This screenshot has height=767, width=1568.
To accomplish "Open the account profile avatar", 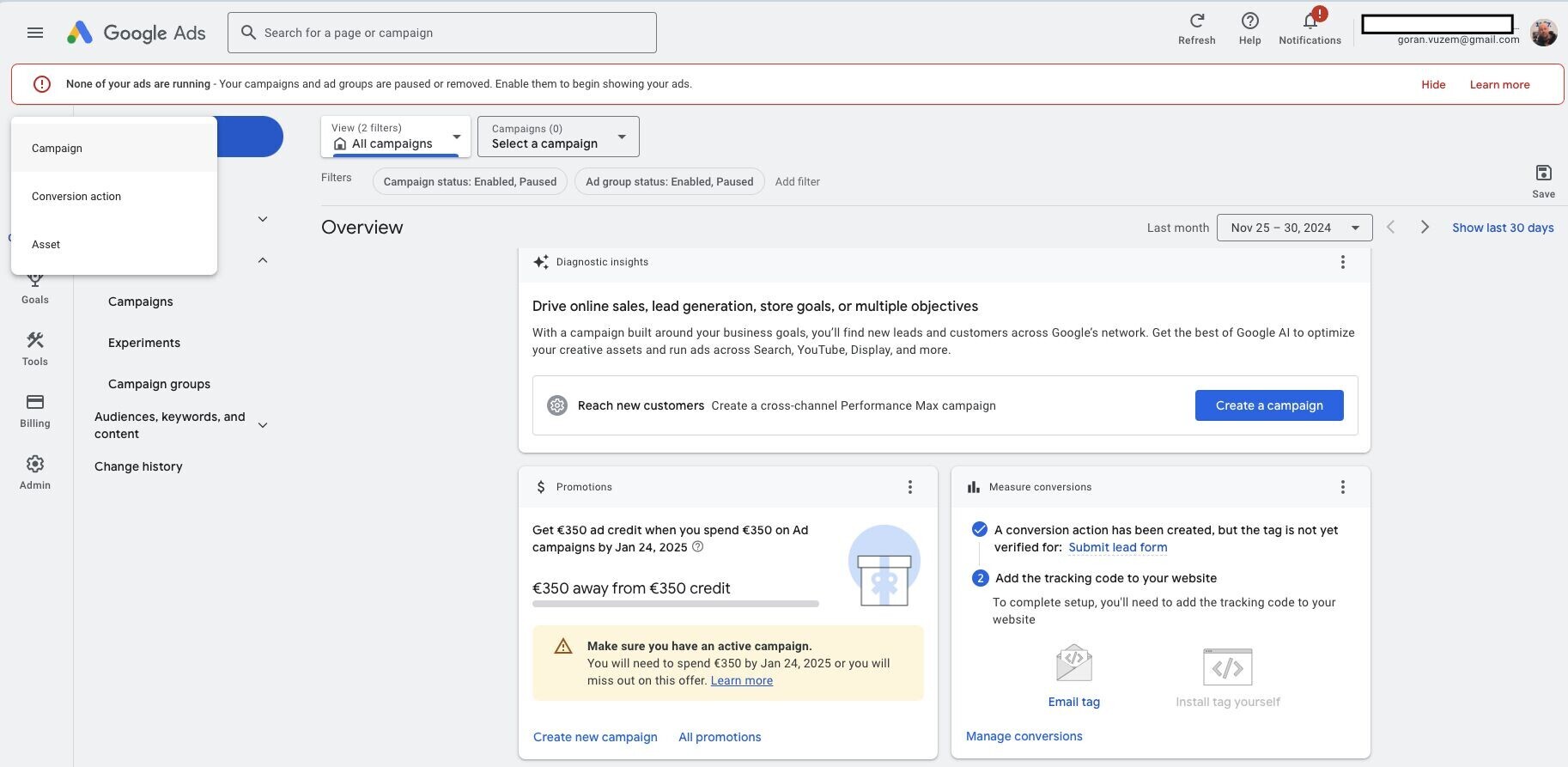I will 1543,33.
